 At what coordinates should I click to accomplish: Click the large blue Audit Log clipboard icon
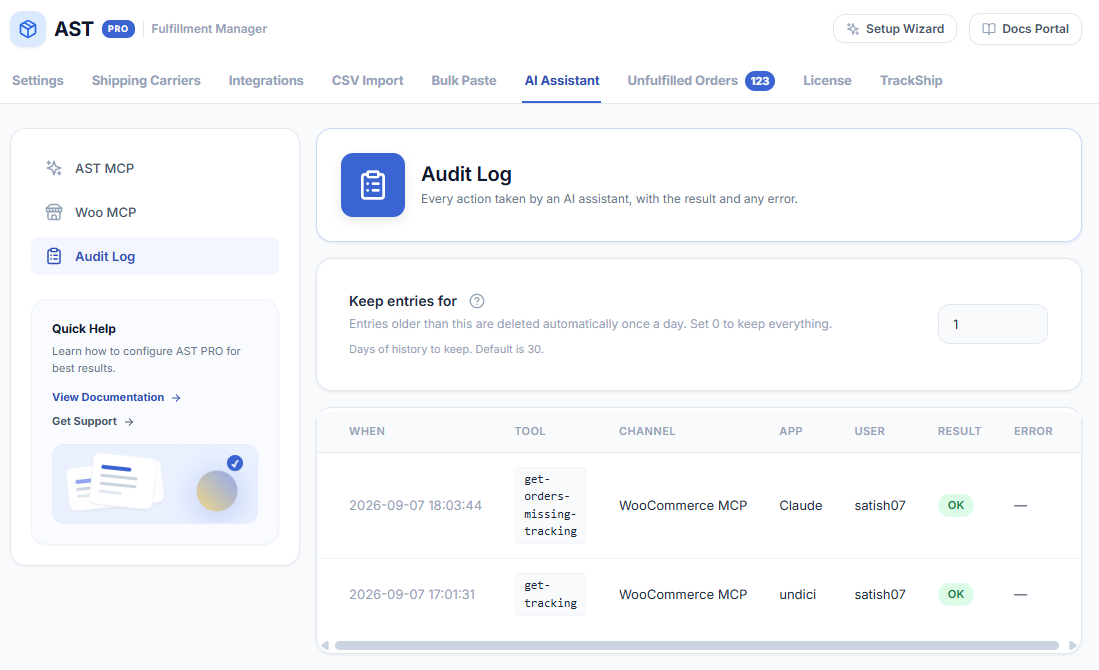tap(373, 185)
